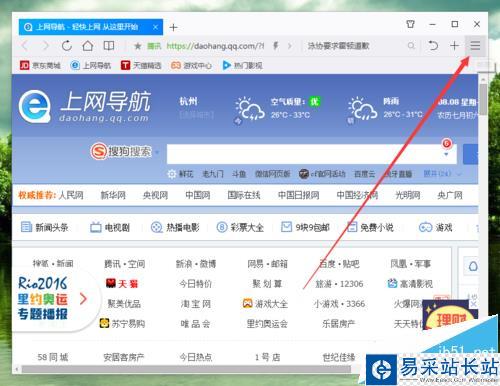Click the magnifier icon in toolbar search box
The image size is (500, 386).
[x=411, y=46]
